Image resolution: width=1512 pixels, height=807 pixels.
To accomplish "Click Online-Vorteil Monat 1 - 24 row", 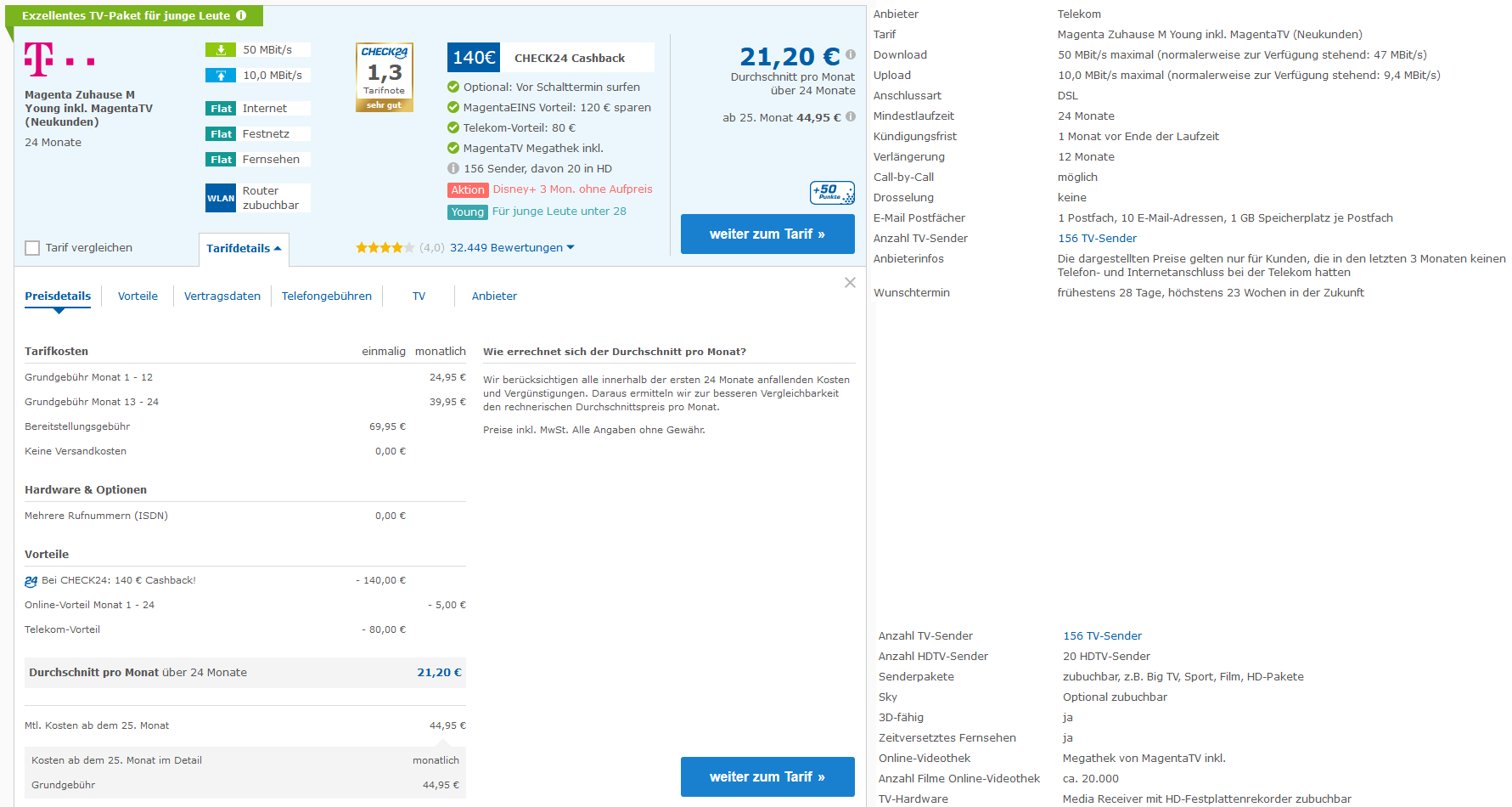I will (x=245, y=605).
